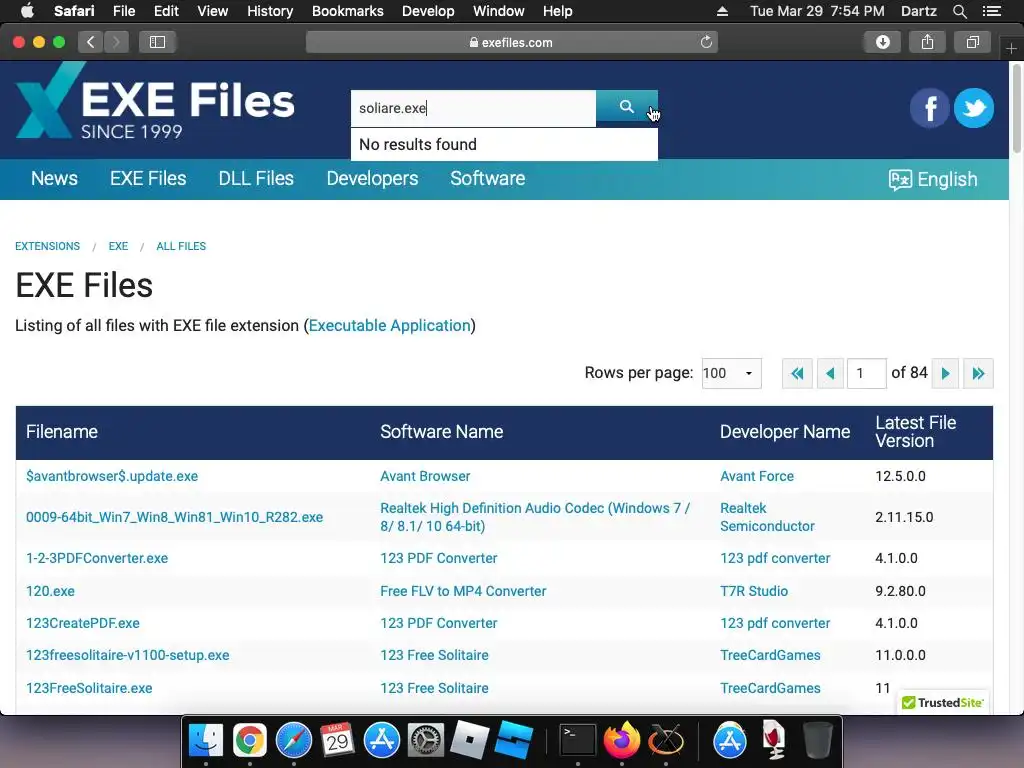Select the EXE Files navigation tab
Viewport: 1024px width, 768px height.
pos(148,178)
